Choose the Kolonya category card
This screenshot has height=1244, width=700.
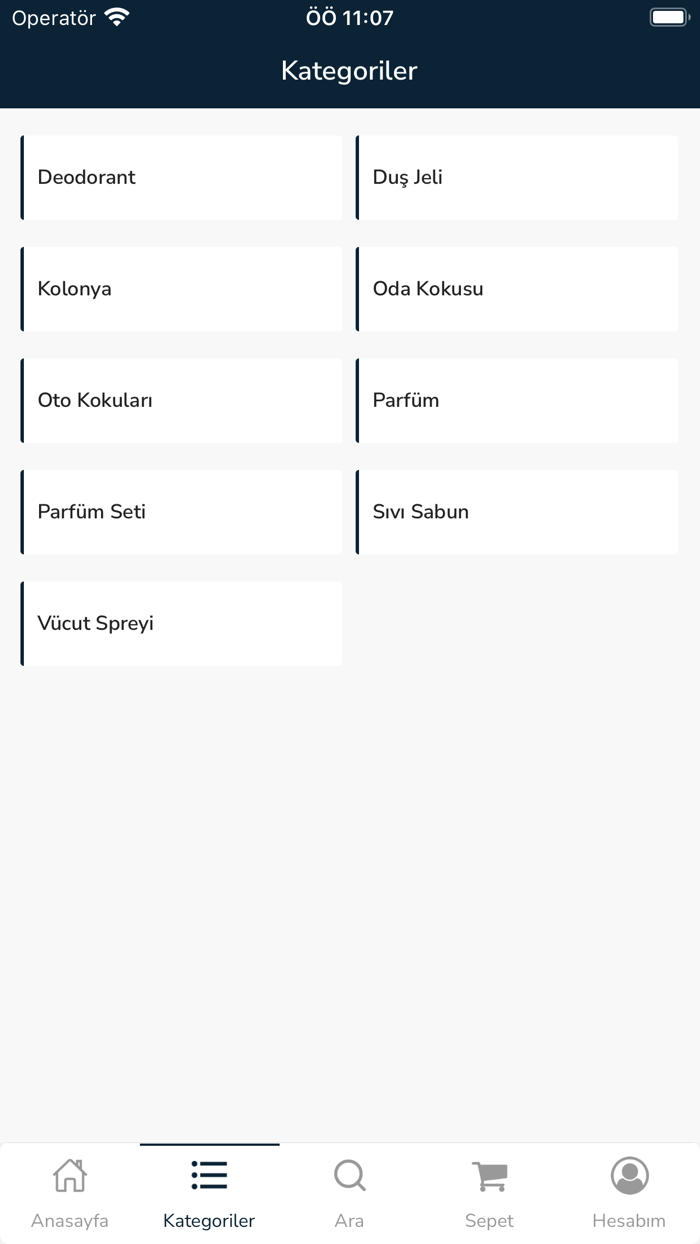click(x=181, y=289)
